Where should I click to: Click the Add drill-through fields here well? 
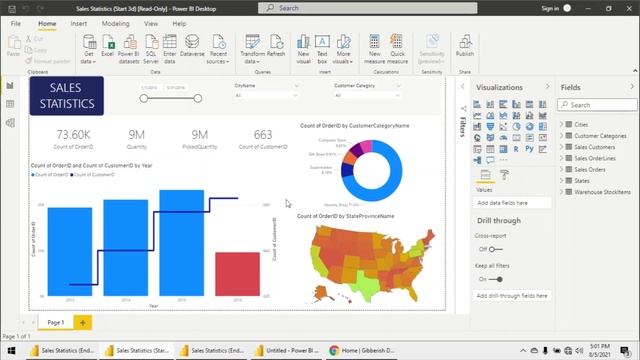pos(512,296)
